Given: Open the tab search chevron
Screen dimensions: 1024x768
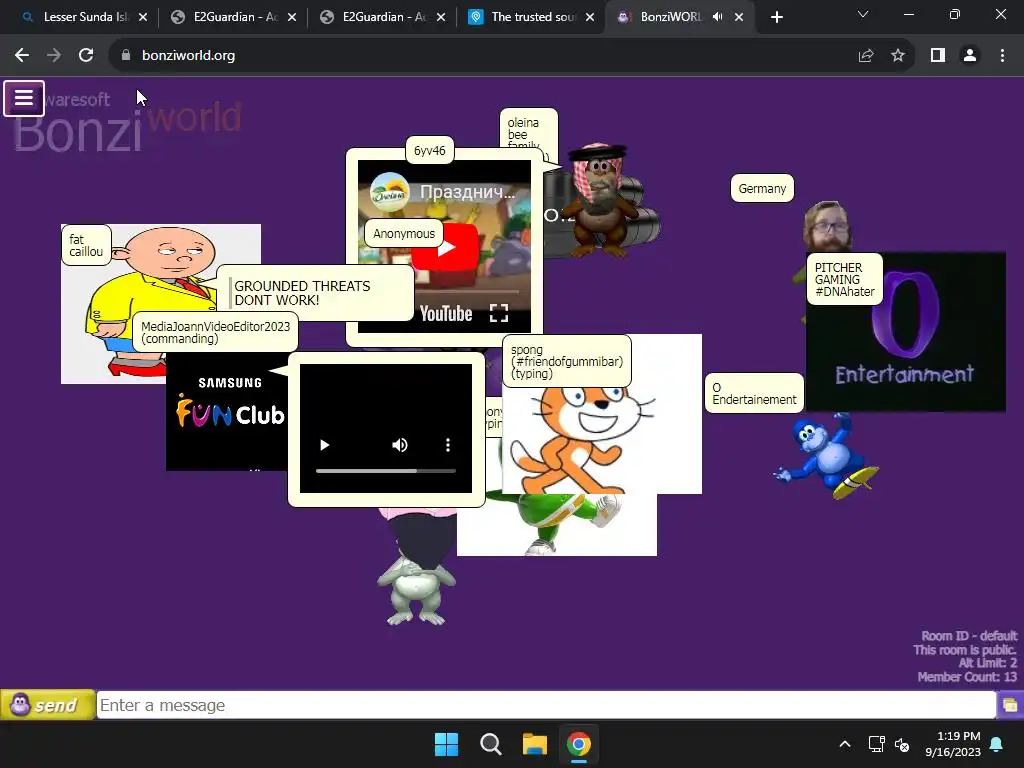Looking at the screenshot, I should (863, 14).
